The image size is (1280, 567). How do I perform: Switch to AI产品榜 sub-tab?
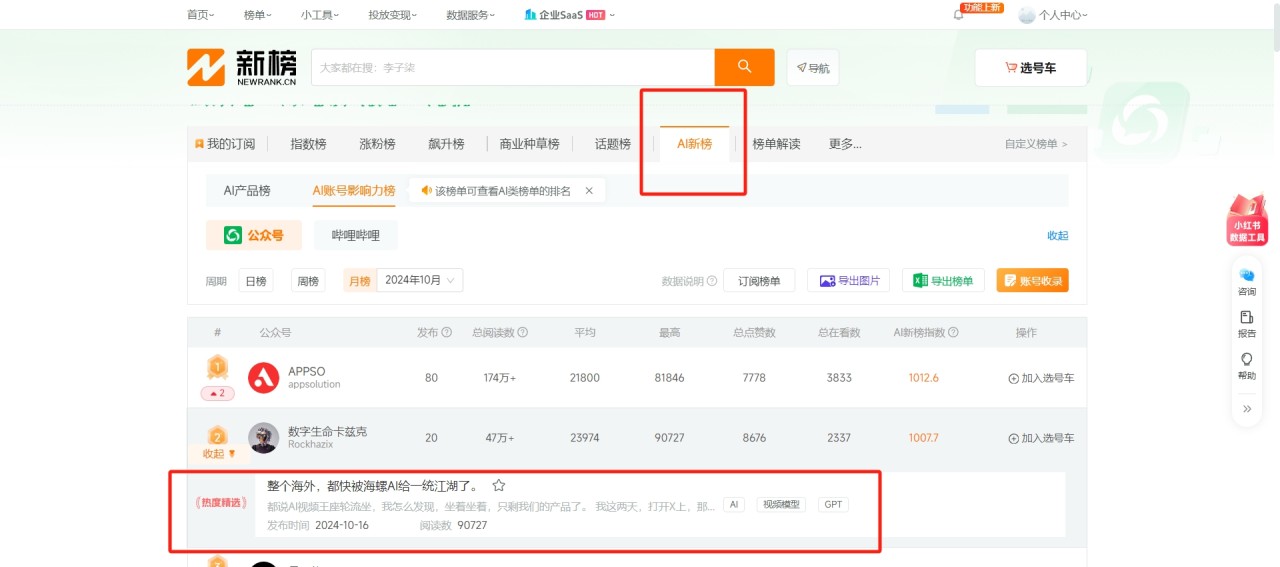pyautogui.click(x=247, y=190)
